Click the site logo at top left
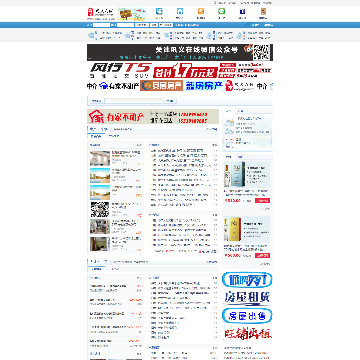The width and height of the screenshot is (360, 360). (101, 13)
